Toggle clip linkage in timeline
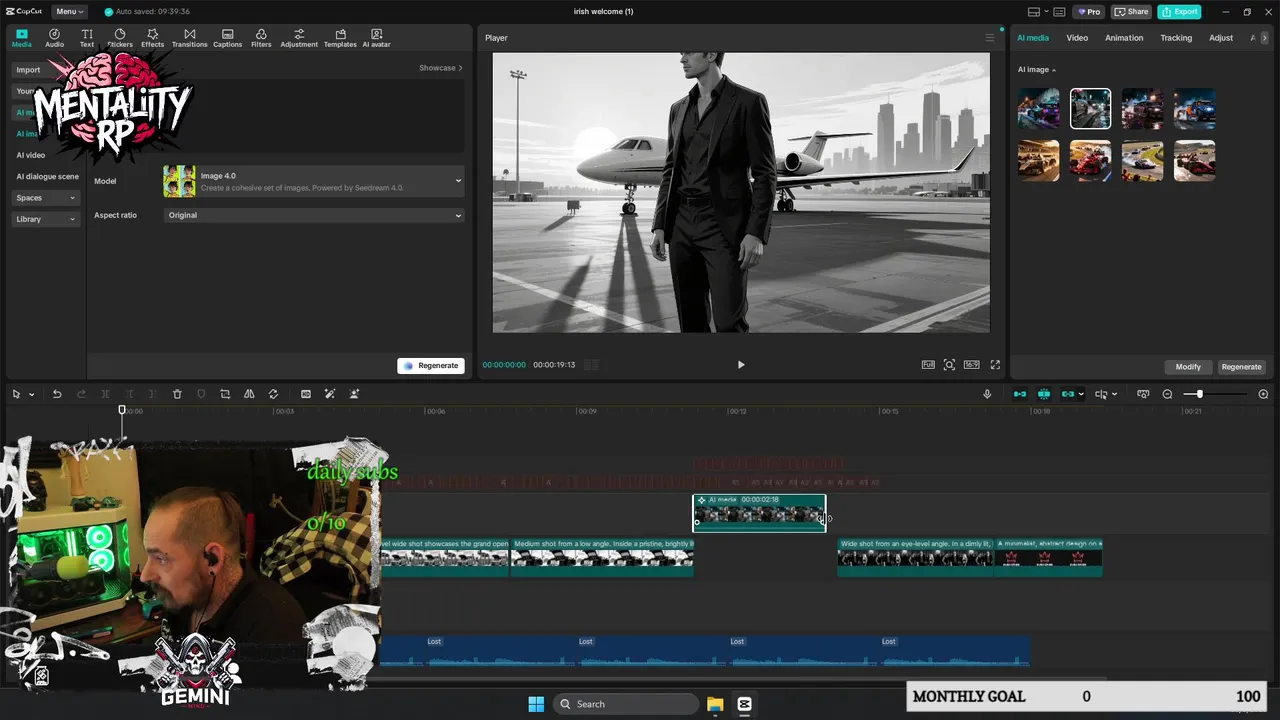 click(1068, 394)
